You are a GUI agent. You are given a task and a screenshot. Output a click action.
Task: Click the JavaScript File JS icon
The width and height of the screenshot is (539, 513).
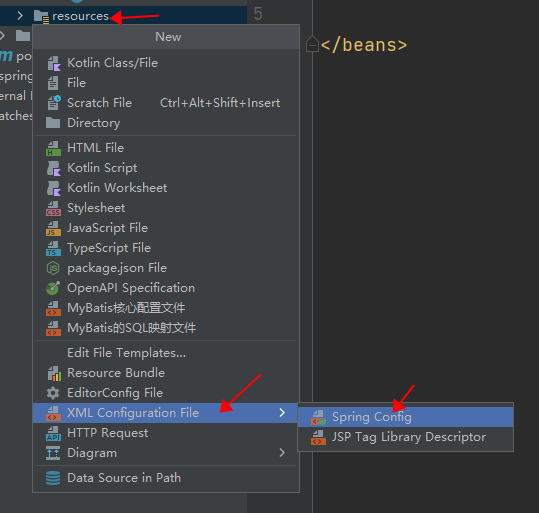53,228
